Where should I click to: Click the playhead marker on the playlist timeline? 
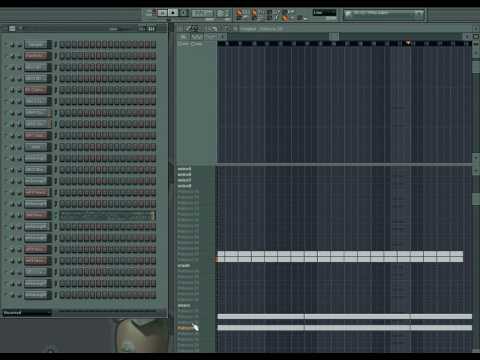pyautogui.click(x=408, y=43)
